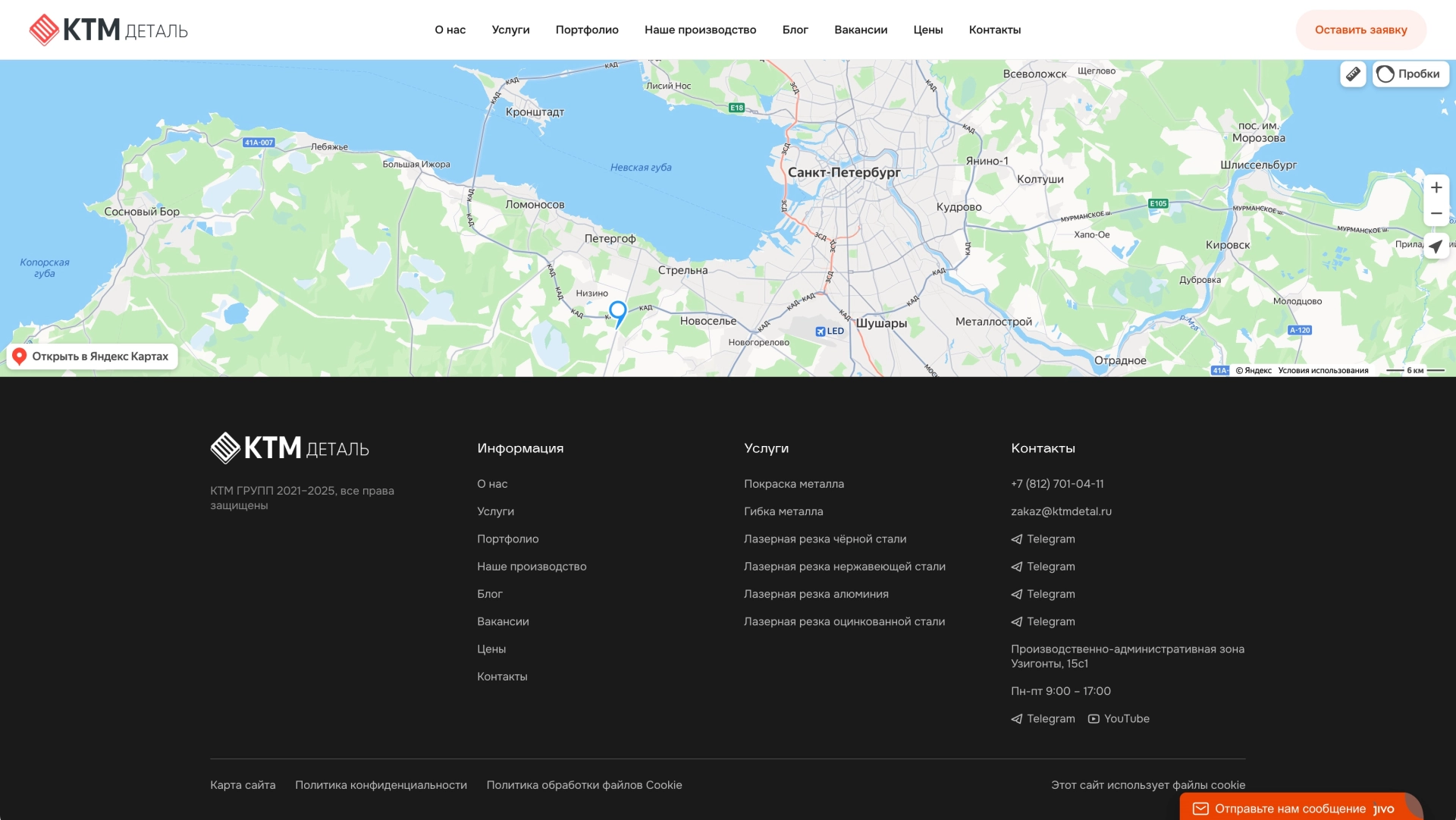Open Лазерная резка оцинкованной стали link

(x=844, y=621)
